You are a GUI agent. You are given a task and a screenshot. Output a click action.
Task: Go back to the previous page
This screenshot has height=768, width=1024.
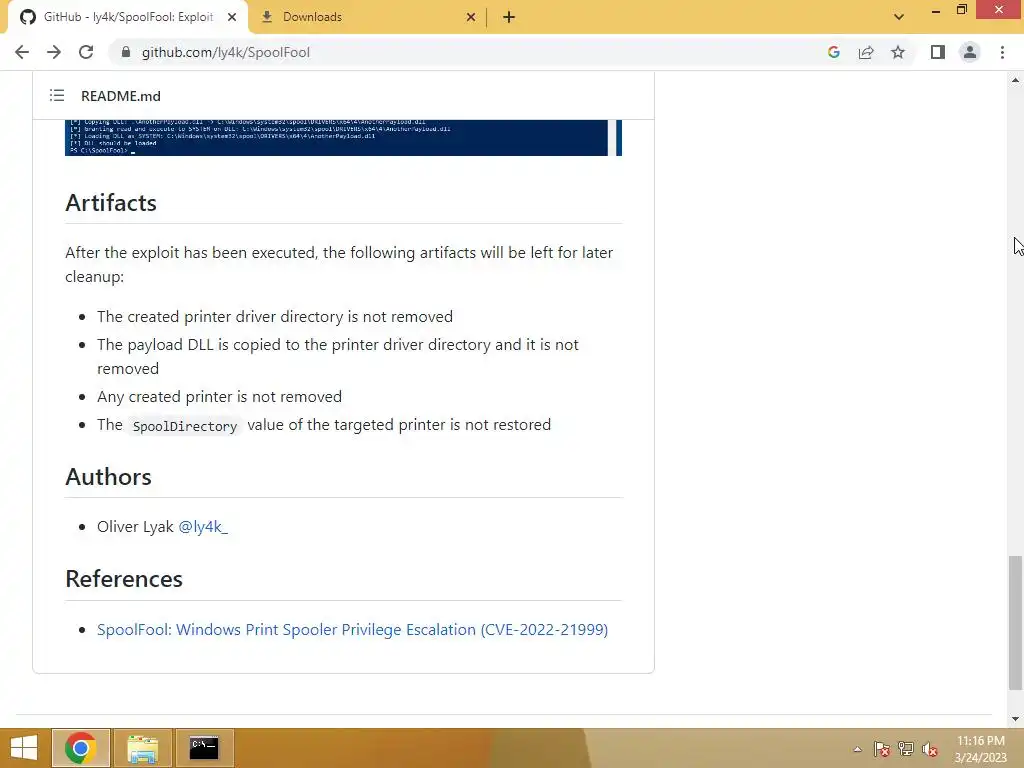(22, 52)
